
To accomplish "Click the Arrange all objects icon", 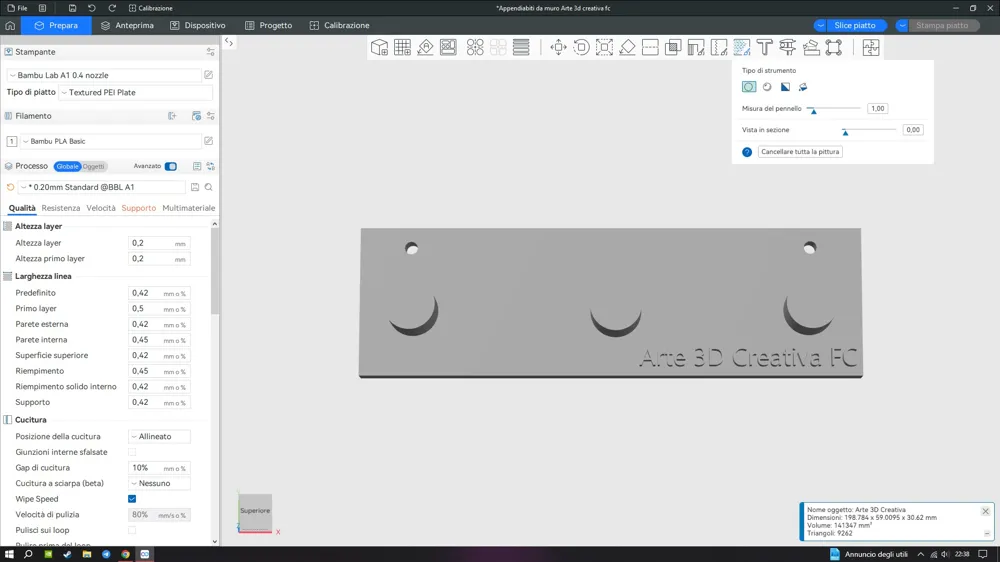I will click(448, 47).
